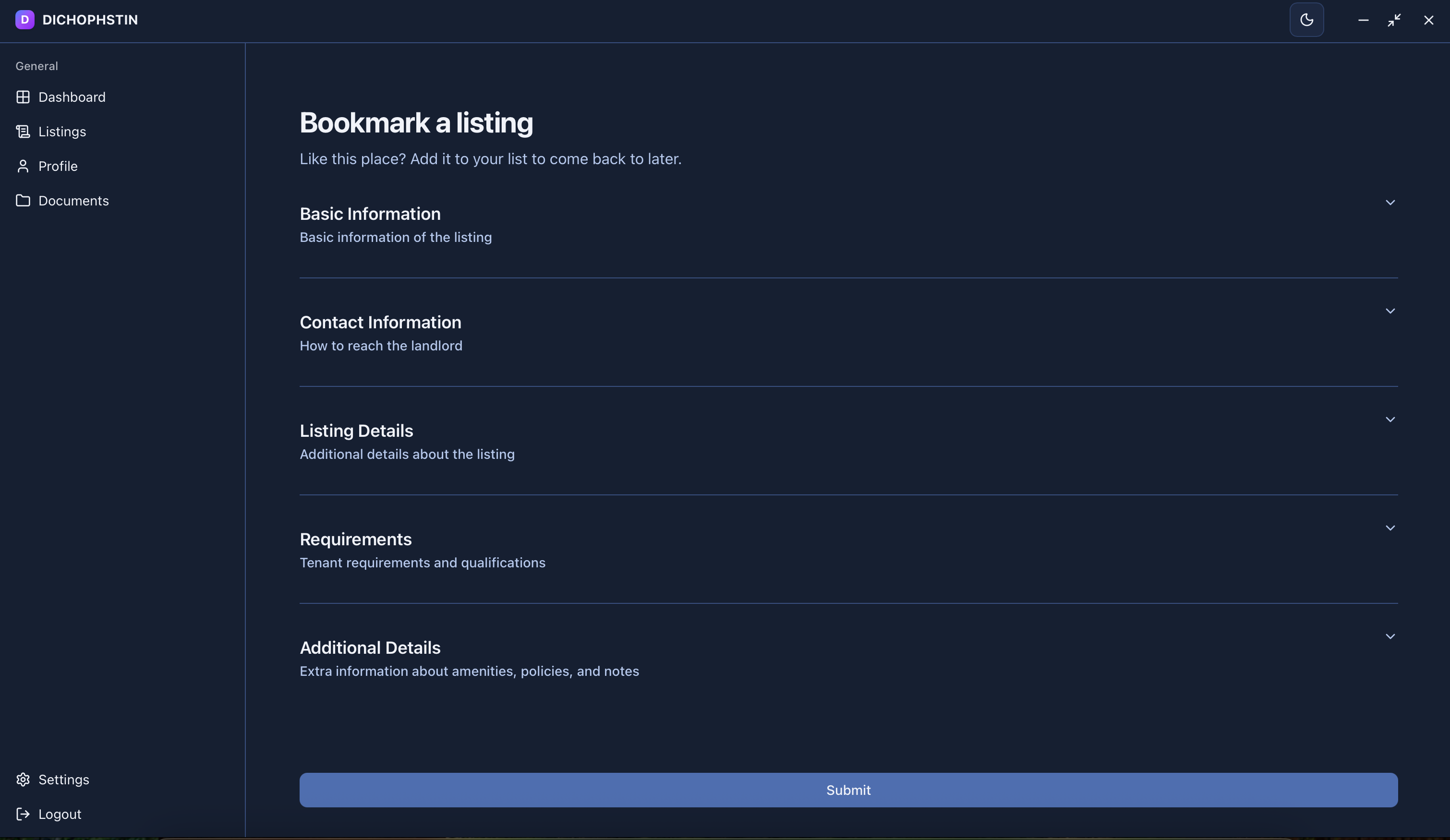Expand the Requirements section chevron
Viewport: 1450px width, 840px height.
tap(1390, 528)
